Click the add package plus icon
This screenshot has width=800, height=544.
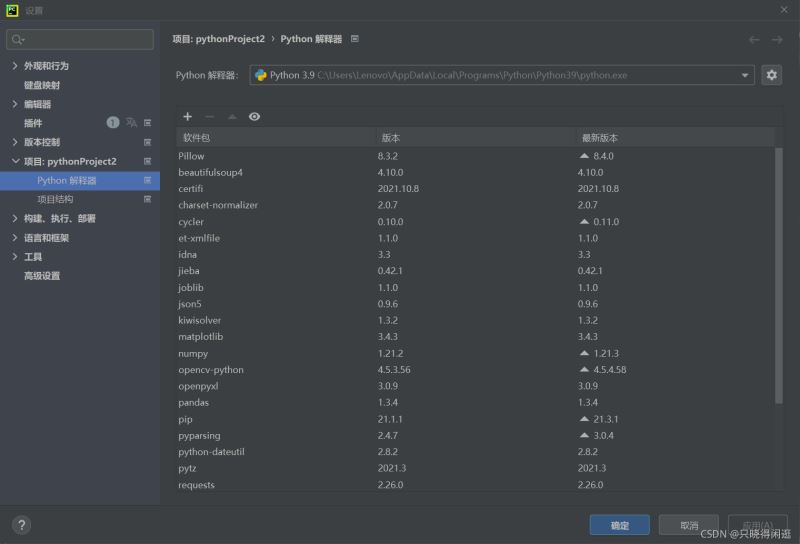point(187,117)
